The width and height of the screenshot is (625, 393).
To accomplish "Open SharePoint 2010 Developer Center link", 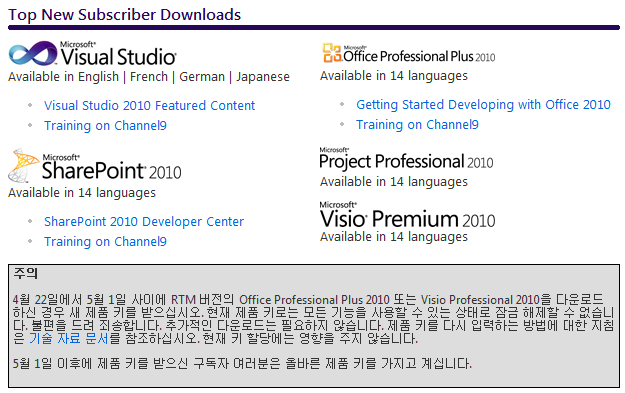I will tap(144, 222).
